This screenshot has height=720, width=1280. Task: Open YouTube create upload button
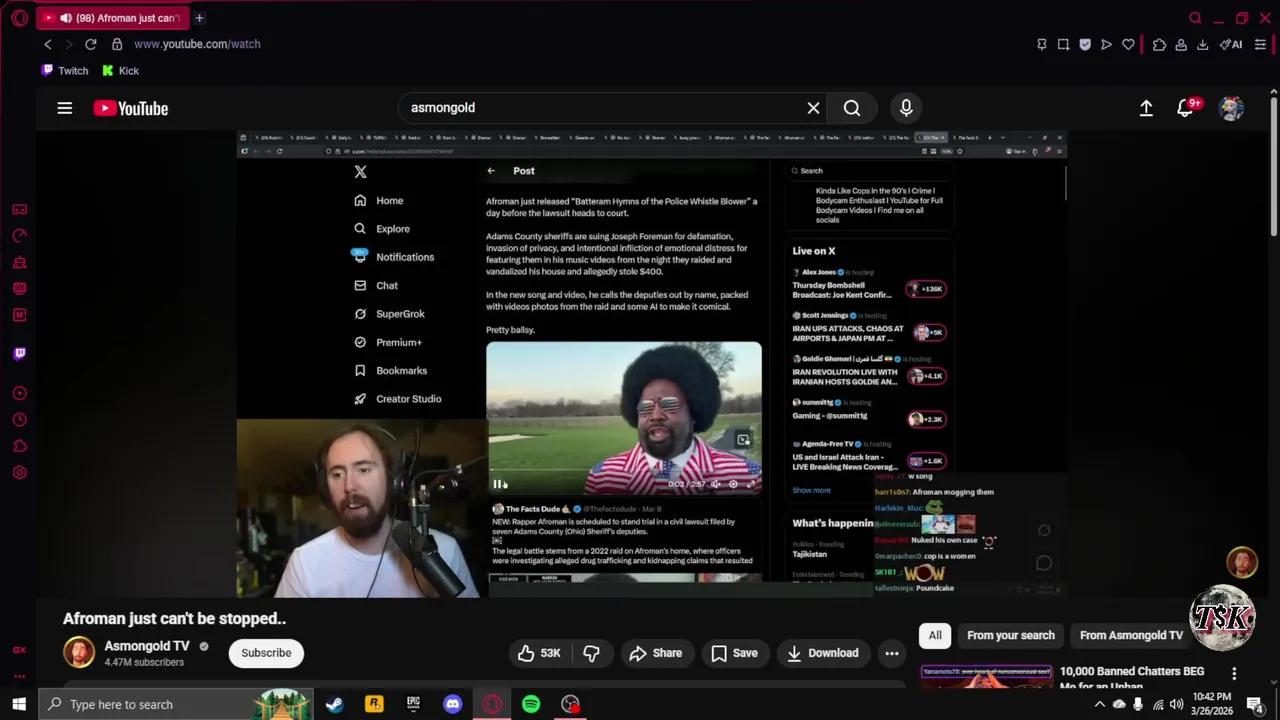point(1146,108)
